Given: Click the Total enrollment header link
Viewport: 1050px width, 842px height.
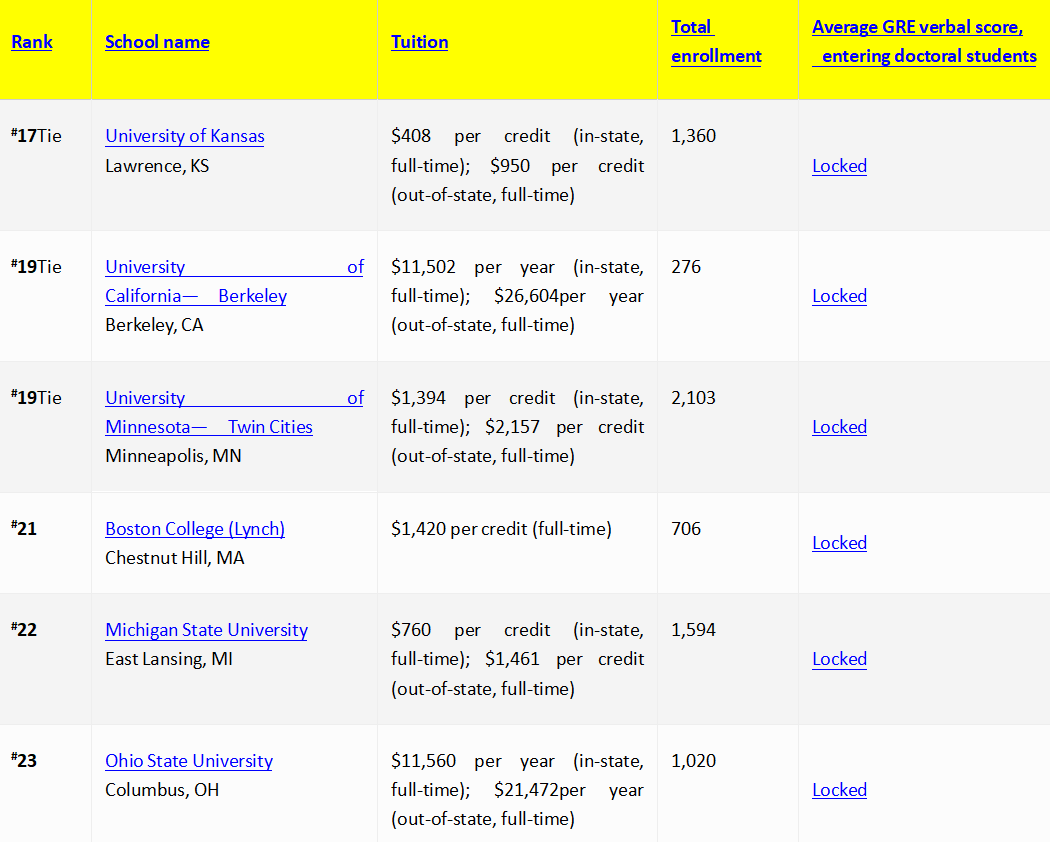Looking at the screenshot, I should coord(716,42).
